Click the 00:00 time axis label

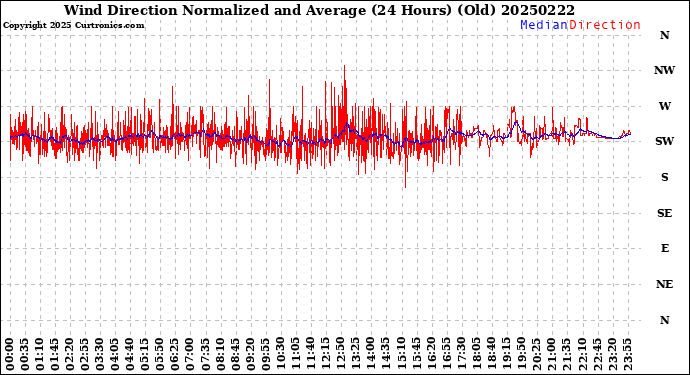click(x=10, y=354)
